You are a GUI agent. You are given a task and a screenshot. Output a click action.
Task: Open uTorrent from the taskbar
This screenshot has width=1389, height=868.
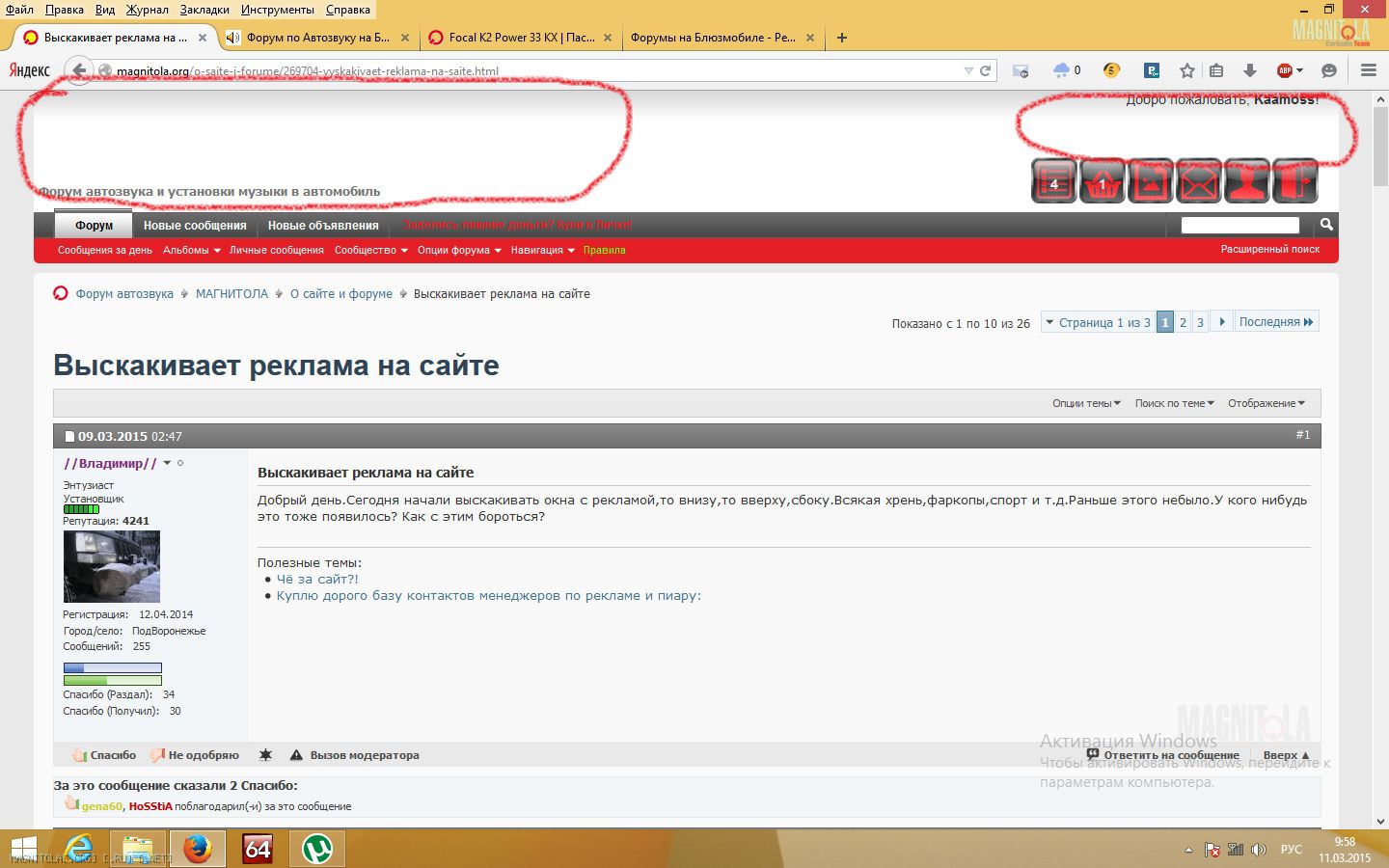coord(317,849)
